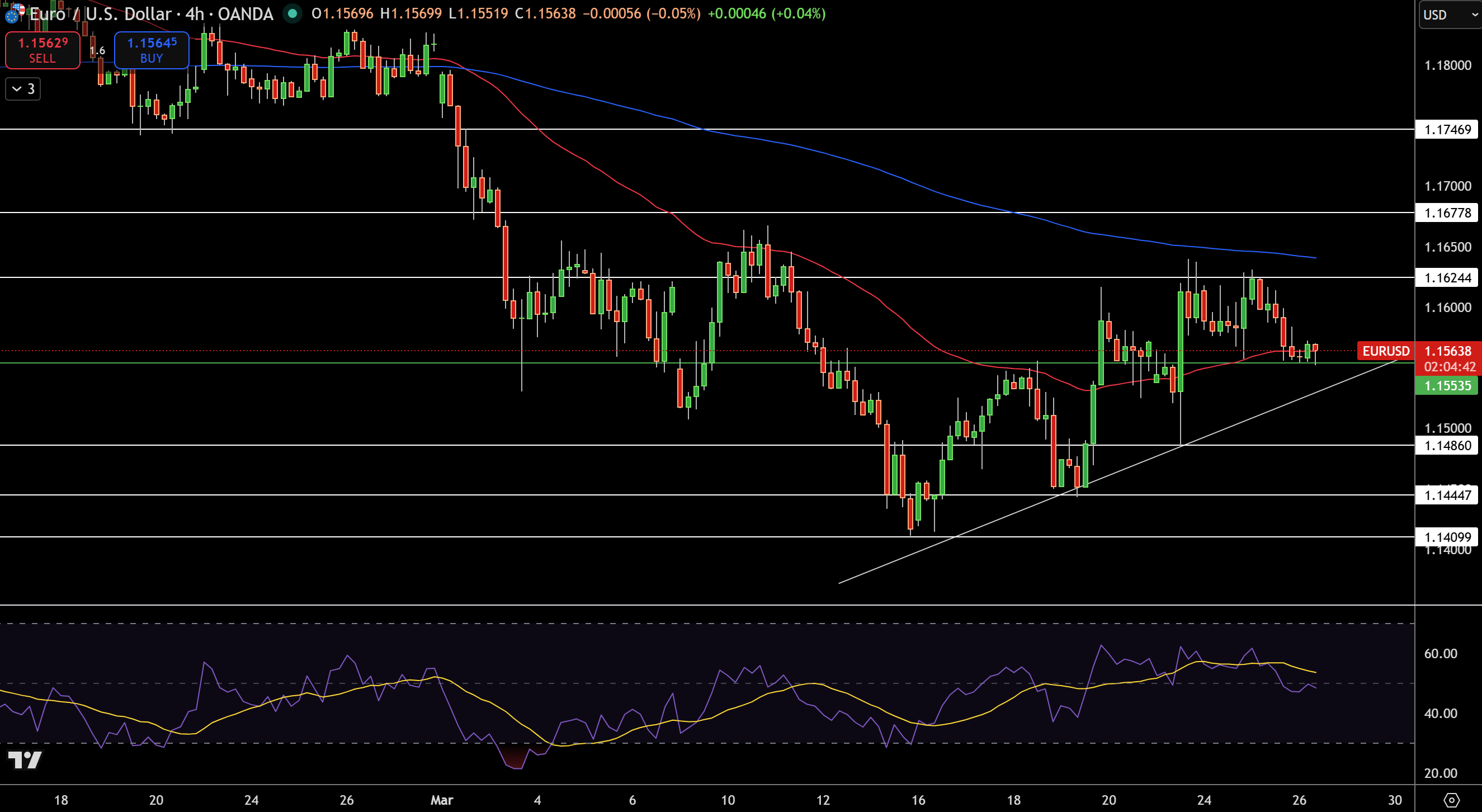
Task: Click the close value C1.15638 in header
Action: (545, 13)
